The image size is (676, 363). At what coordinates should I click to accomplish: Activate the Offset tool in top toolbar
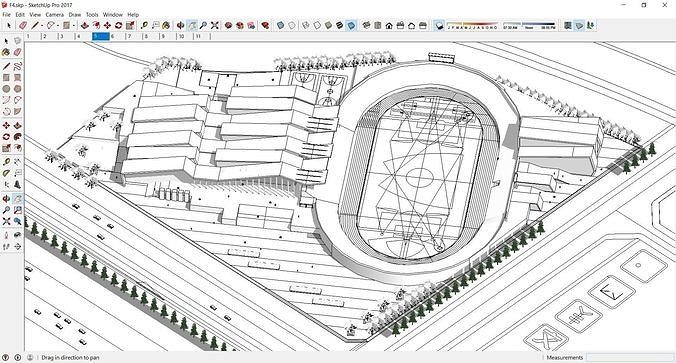coord(96,26)
